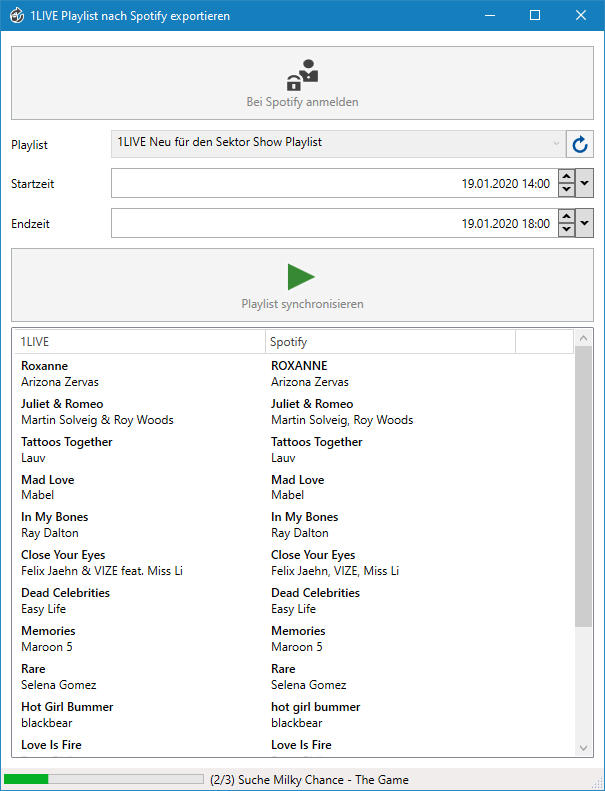Select hot girl bummer in the Spotify column
This screenshot has height=791, width=605.
[316, 707]
